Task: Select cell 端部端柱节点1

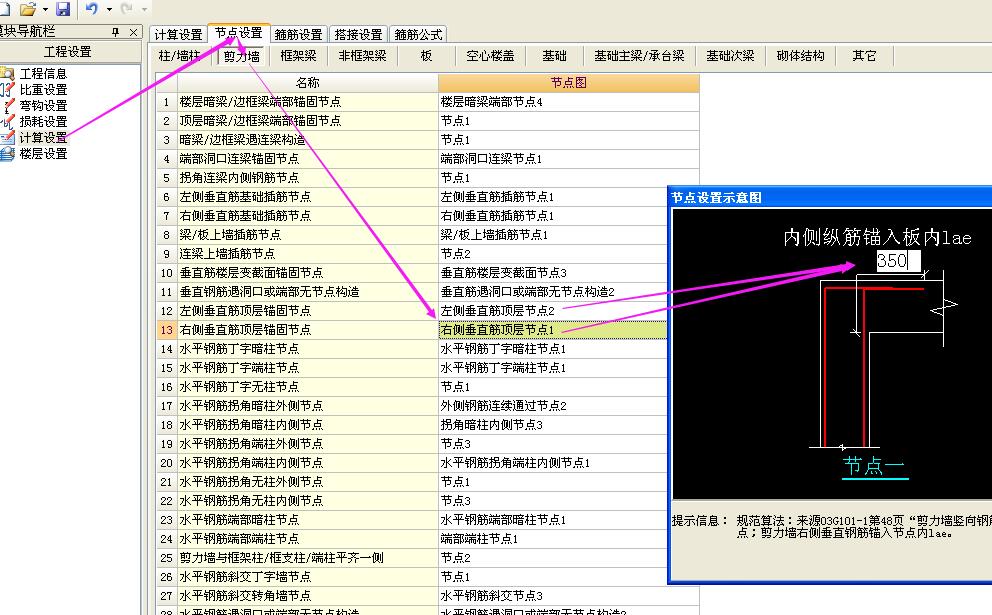Action: pyautogui.click(x=553, y=538)
